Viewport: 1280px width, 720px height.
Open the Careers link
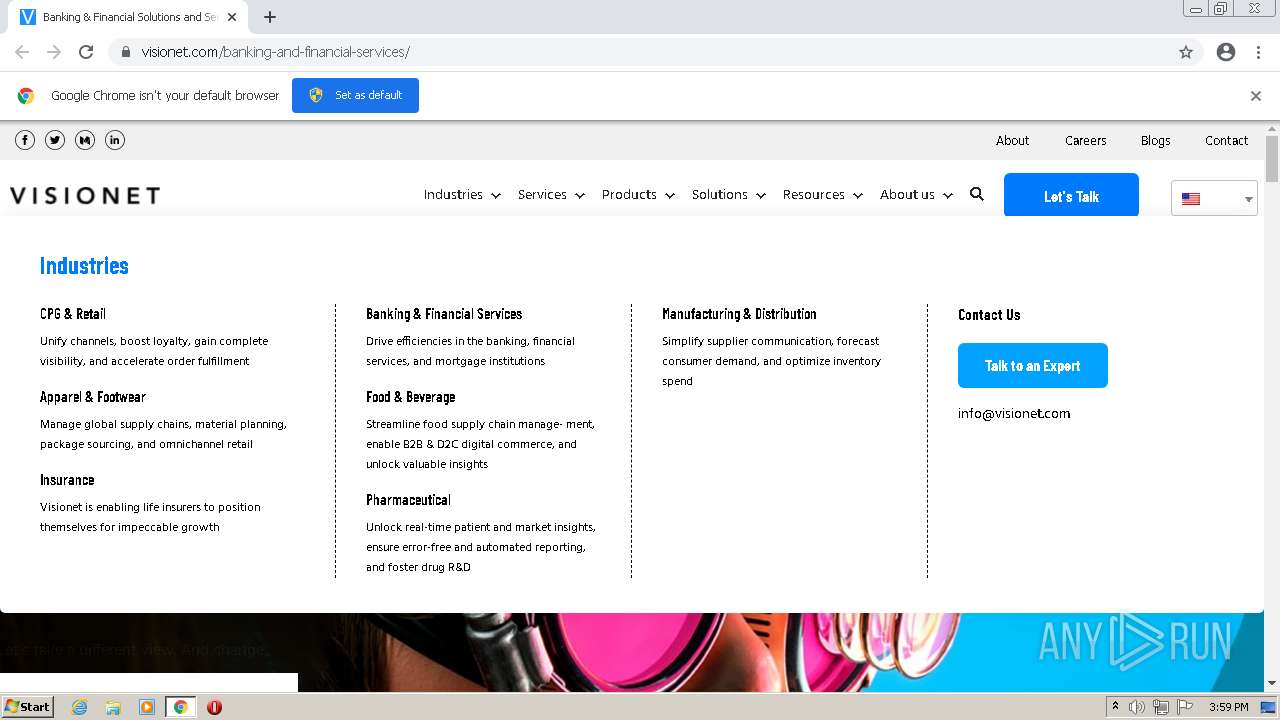click(x=1085, y=141)
